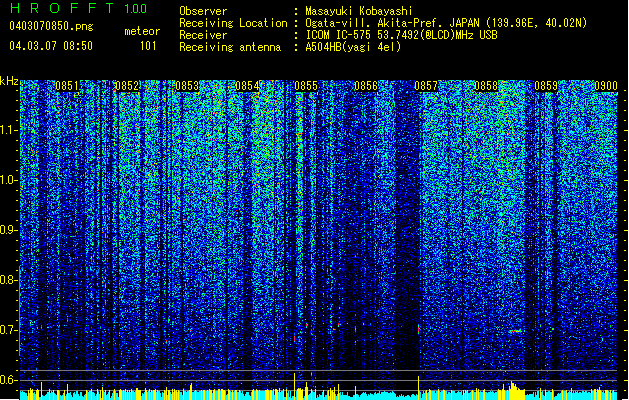Click the 0859 time marker
Image resolution: width=629 pixels, height=400 pixels.
546,86
